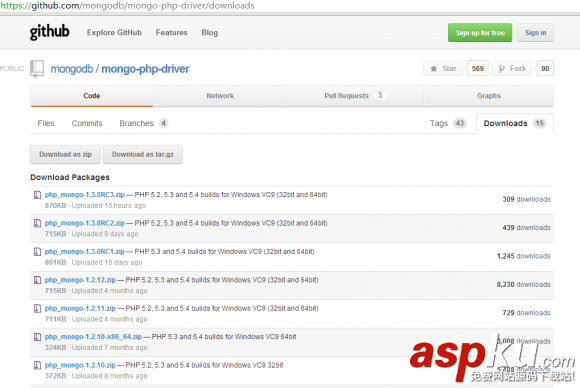Open the mongodb owner link

coord(72,69)
